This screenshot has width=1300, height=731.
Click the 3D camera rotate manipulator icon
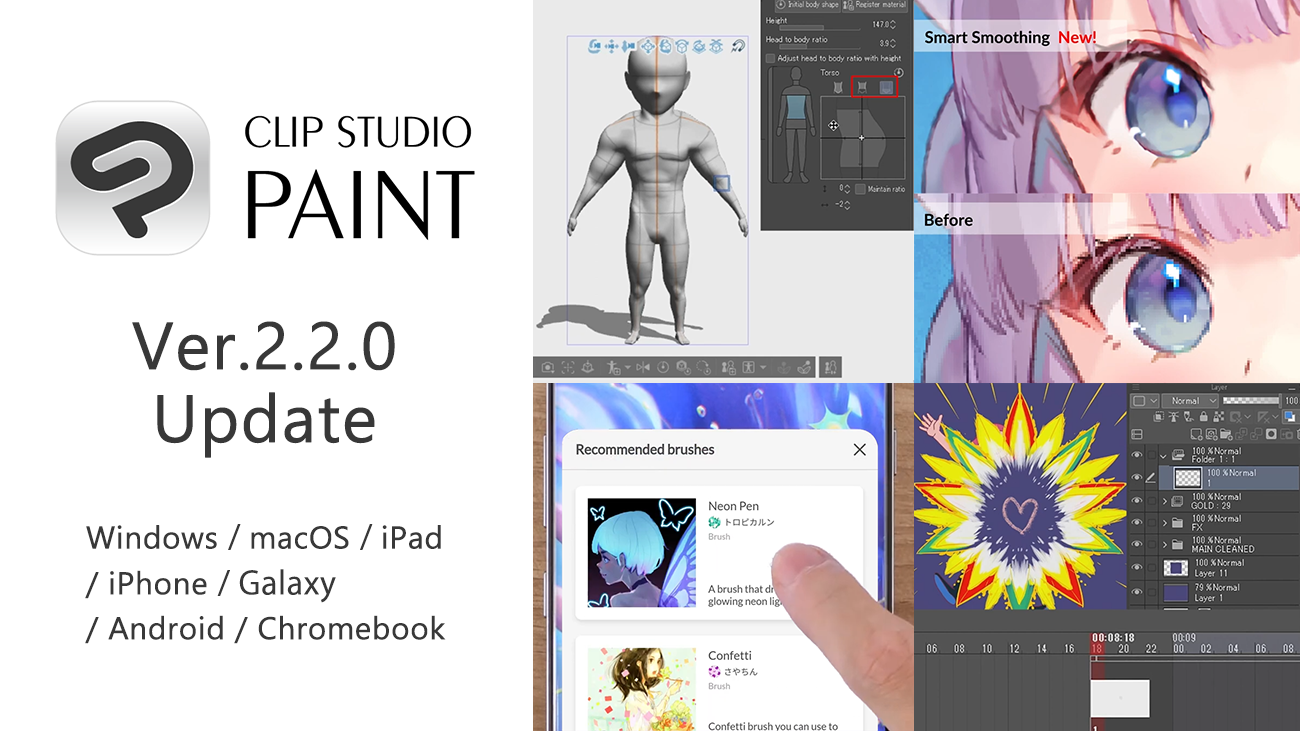click(594, 46)
